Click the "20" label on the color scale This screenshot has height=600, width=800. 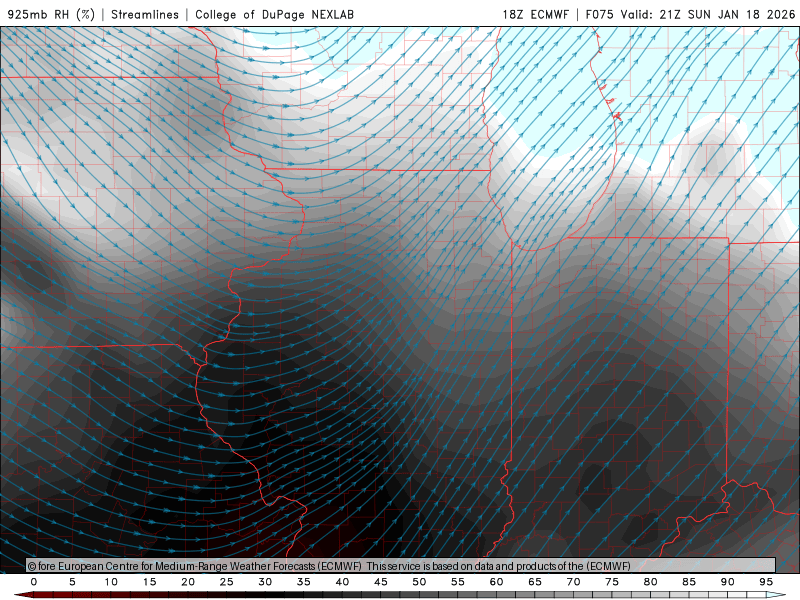(x=188, y=582)
